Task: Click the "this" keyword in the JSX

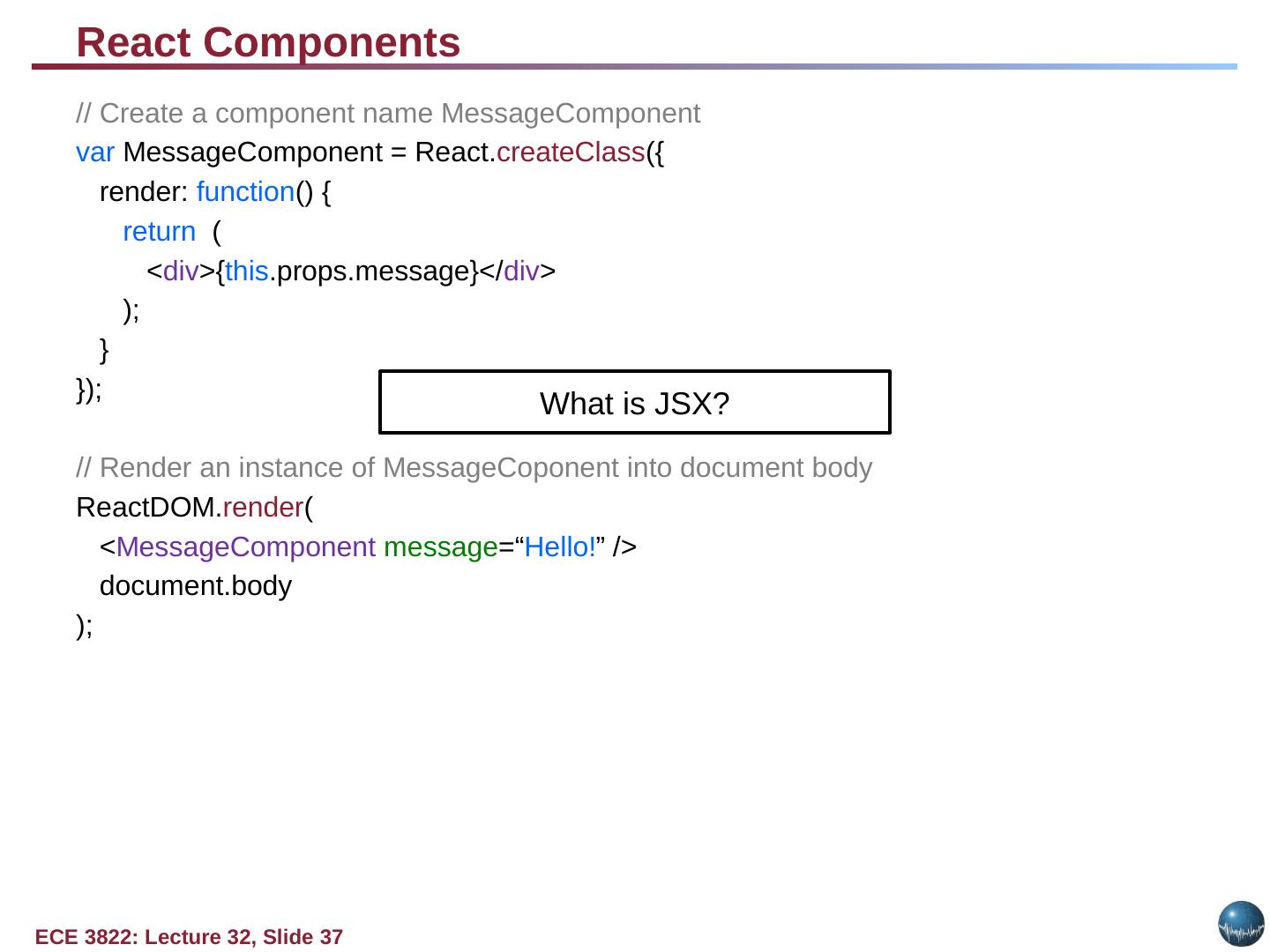Action: (x=246, y=271)
